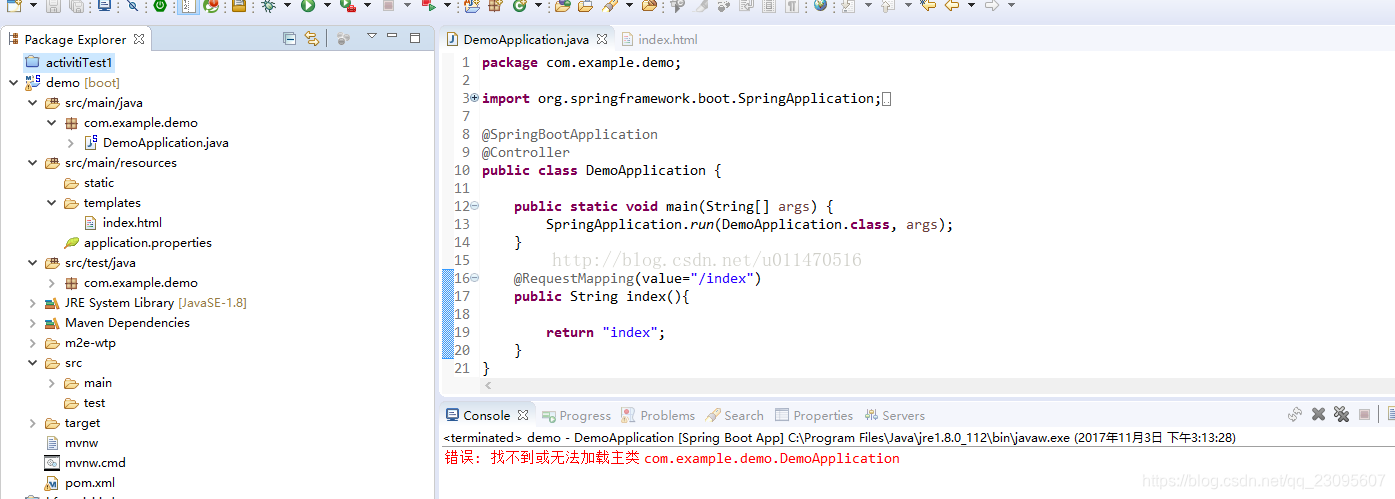The height and width of the screenshot is (499, 1395).
Task: Click the yellow Back navigation arrow
Action: coord(953,6)
